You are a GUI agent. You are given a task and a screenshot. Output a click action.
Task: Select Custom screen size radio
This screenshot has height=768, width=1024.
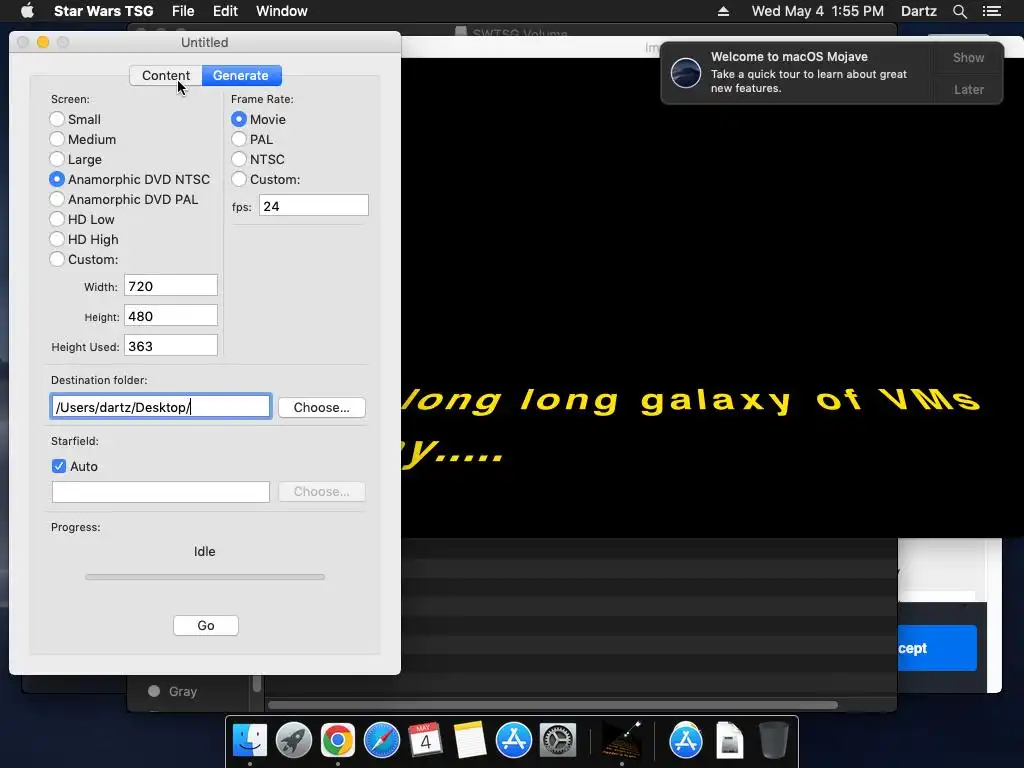click(x=57, y=259)
